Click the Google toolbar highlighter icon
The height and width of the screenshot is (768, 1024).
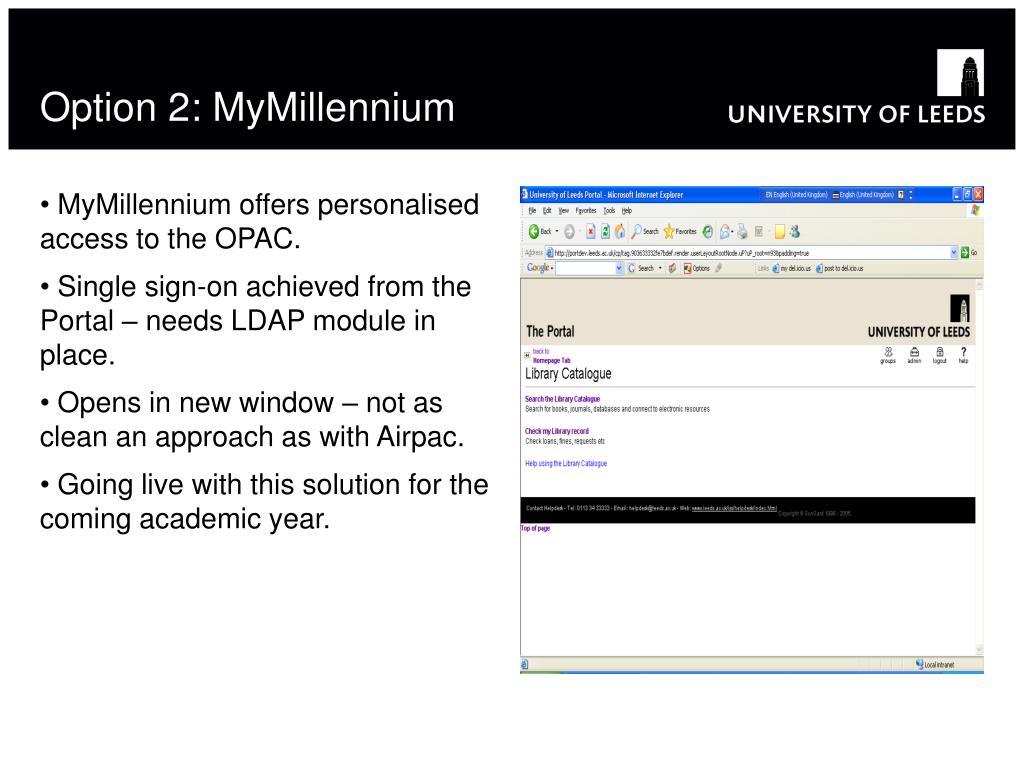[718, 268]
